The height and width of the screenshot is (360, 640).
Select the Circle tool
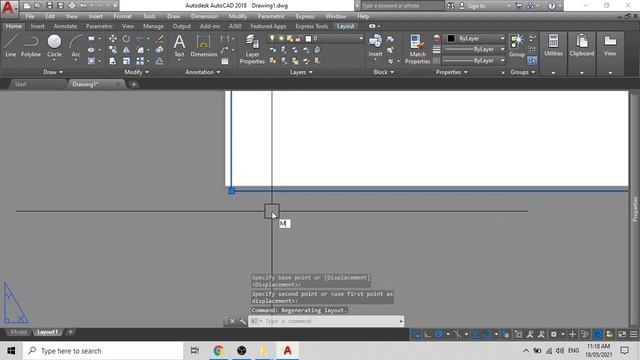[54, 46]
